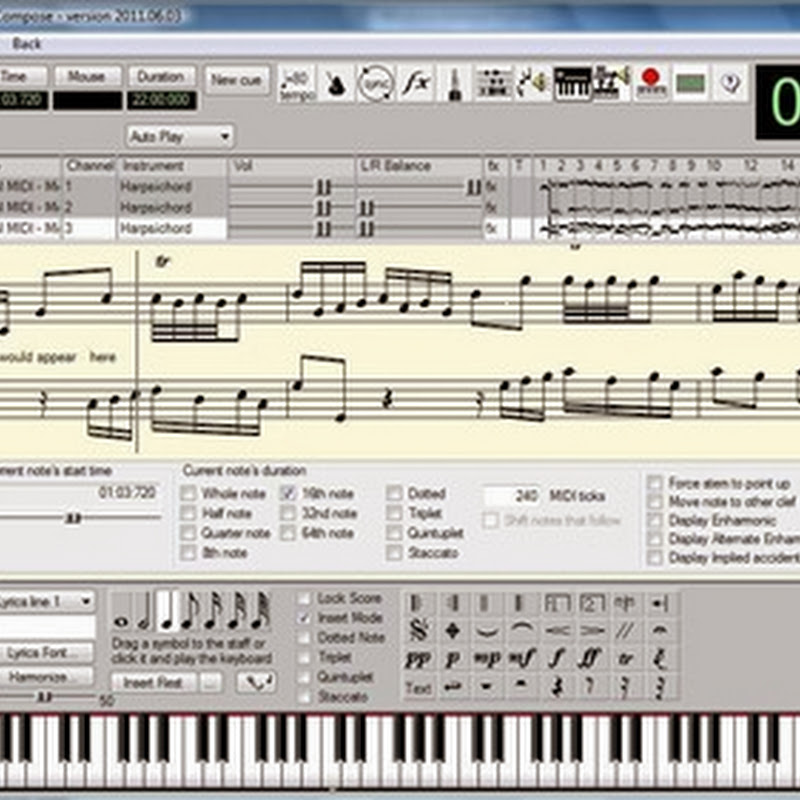The height and width of the screenshot is (800, 800).
Task: Click the MIDI ticks value field
Action: 513,495
